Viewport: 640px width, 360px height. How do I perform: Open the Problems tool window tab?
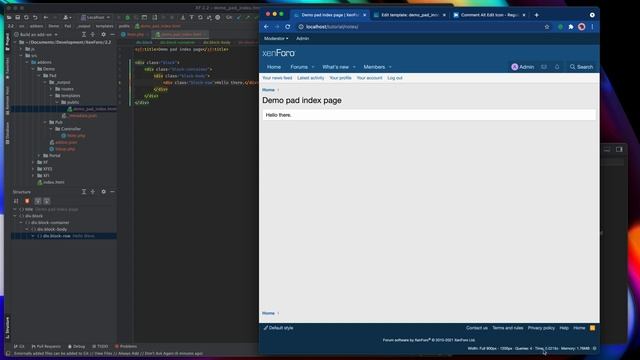tap(126, 347)
